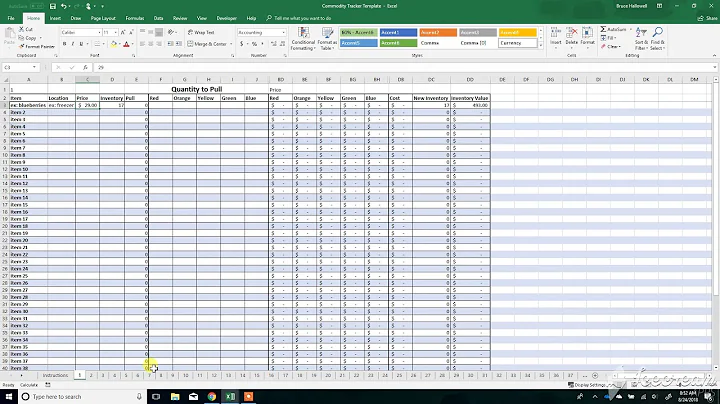The height and width of the screenshot is (404, 720).
Task: Click the Cut scissors icon
Action: tap(22, 29)
